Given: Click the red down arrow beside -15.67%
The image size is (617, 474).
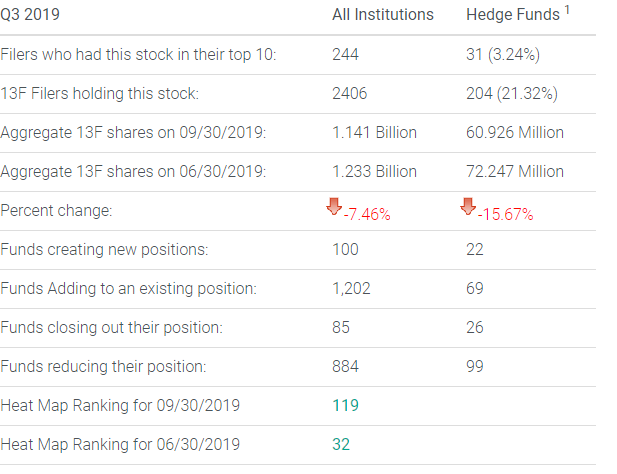Looking at the screenshot, I should pos(467,208).
